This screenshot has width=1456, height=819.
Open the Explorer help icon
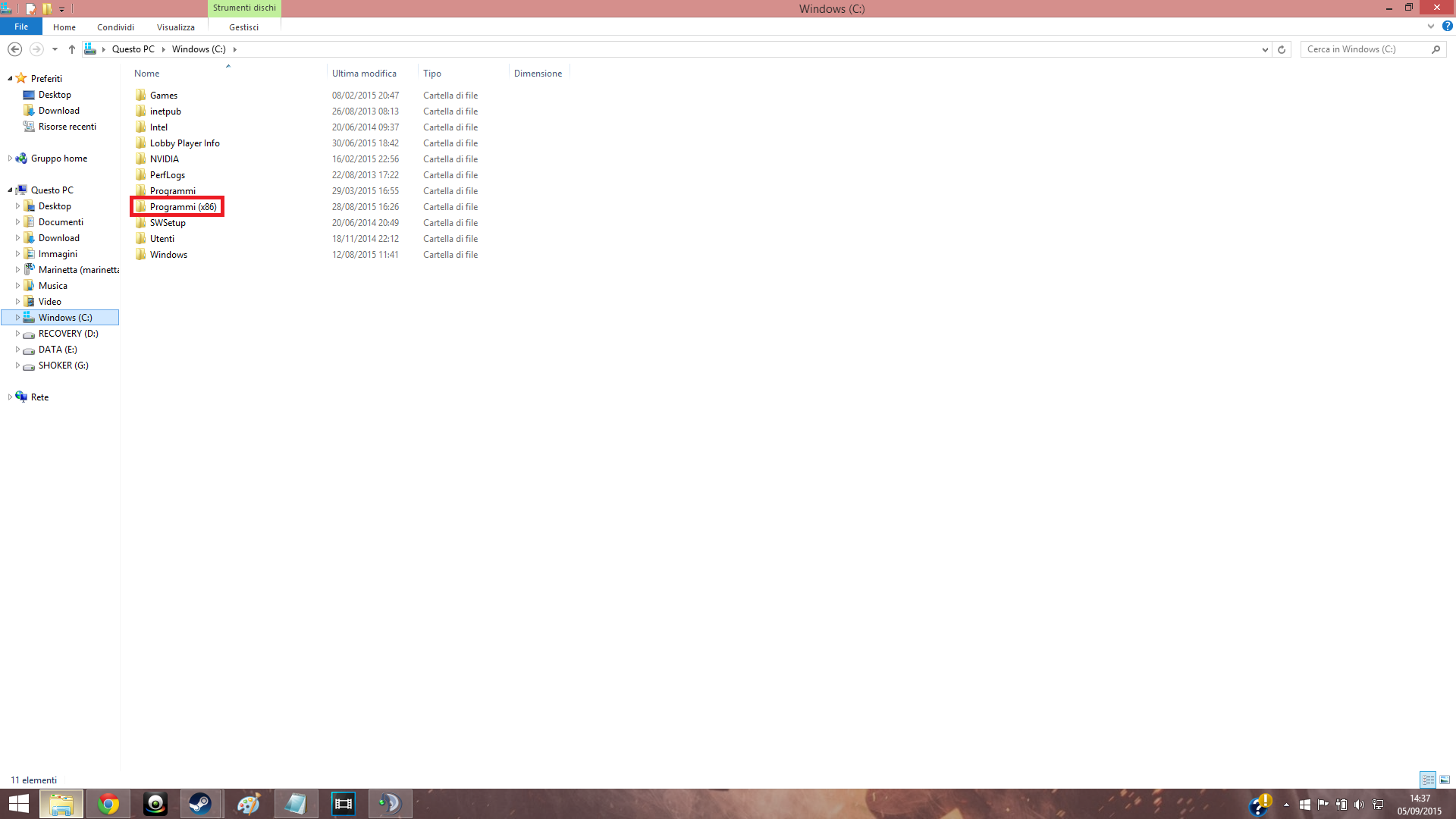click(x=1447, y=26)
